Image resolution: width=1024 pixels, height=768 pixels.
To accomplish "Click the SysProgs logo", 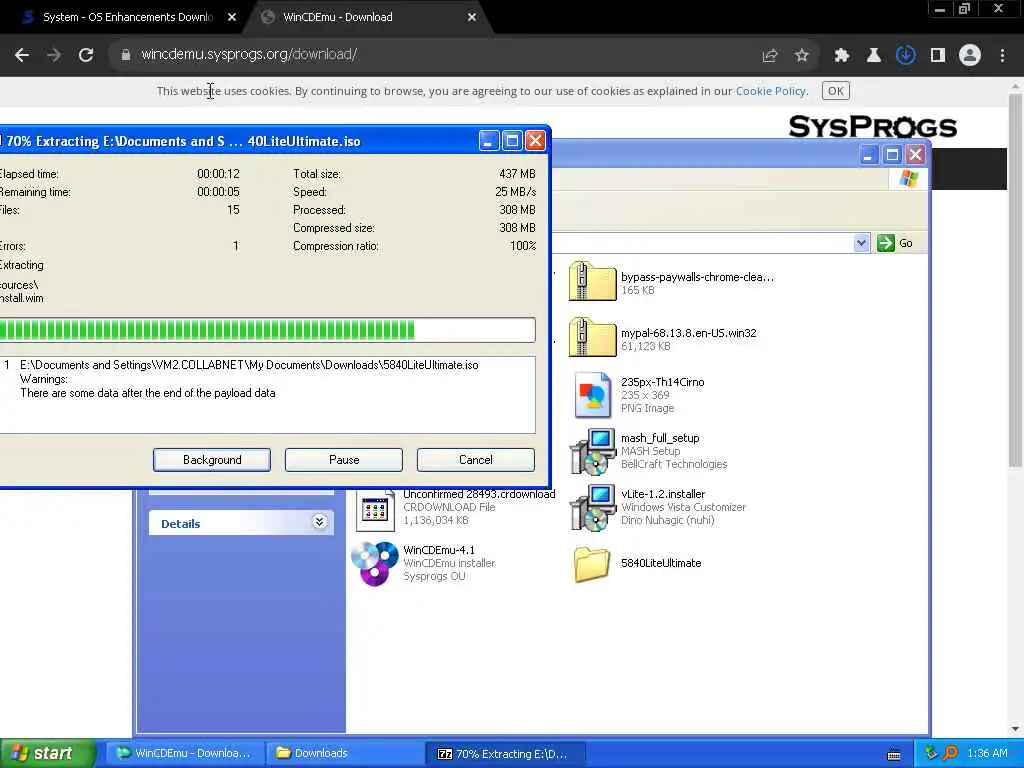I will tap(872, 127).
